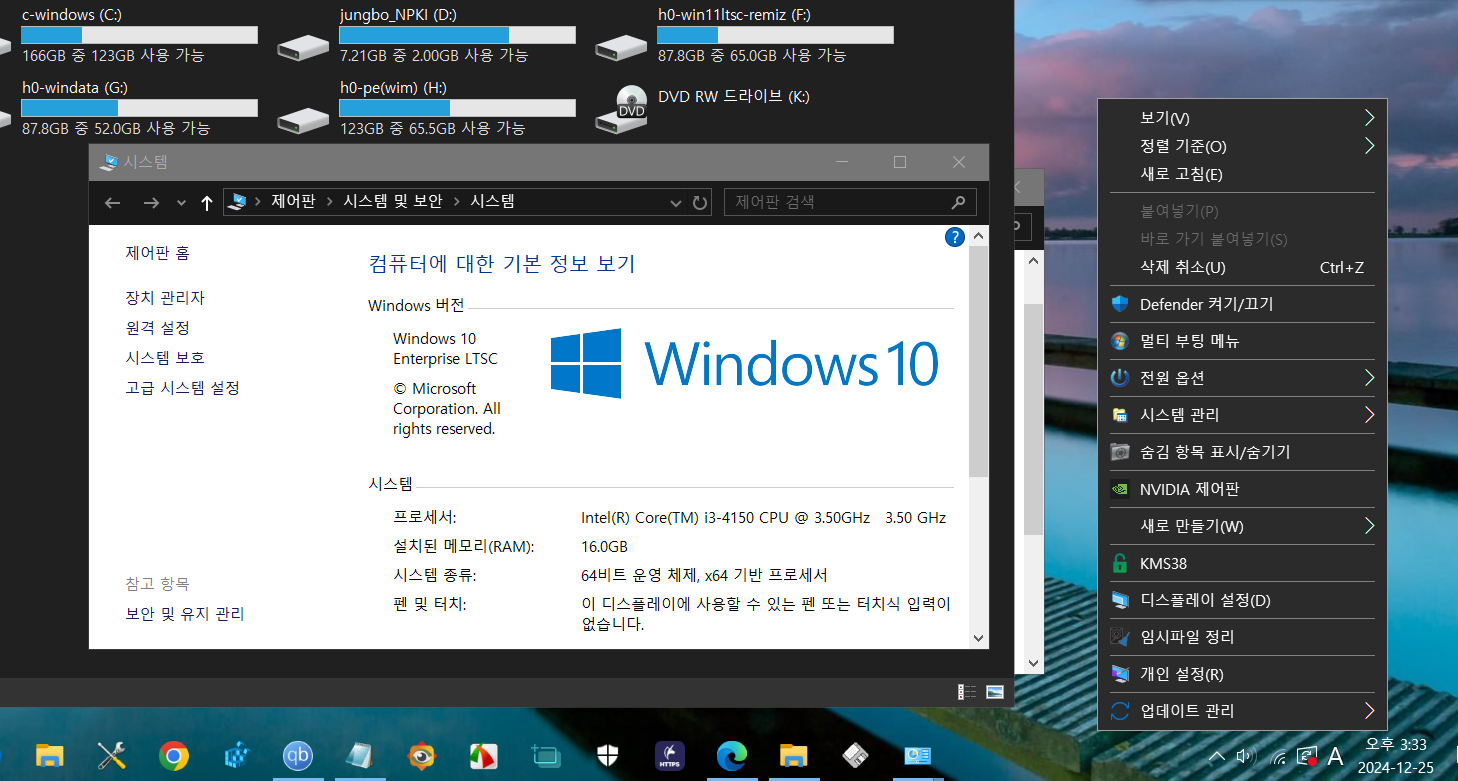Expand 업데이트 관리 submenu
1458x781 pixels.
1241,711
